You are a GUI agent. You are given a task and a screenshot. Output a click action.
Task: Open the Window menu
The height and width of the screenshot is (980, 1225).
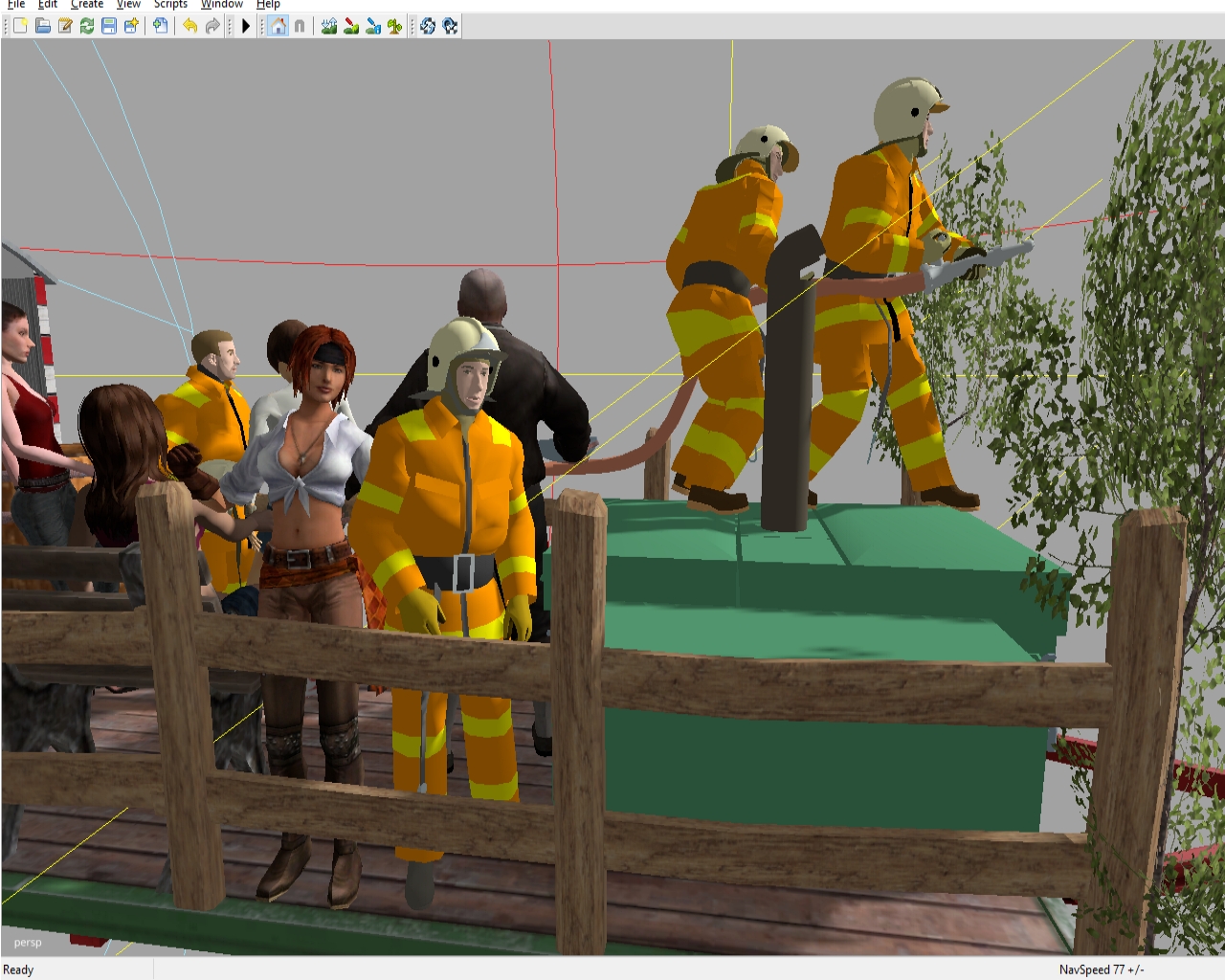[x=221, y=5]
